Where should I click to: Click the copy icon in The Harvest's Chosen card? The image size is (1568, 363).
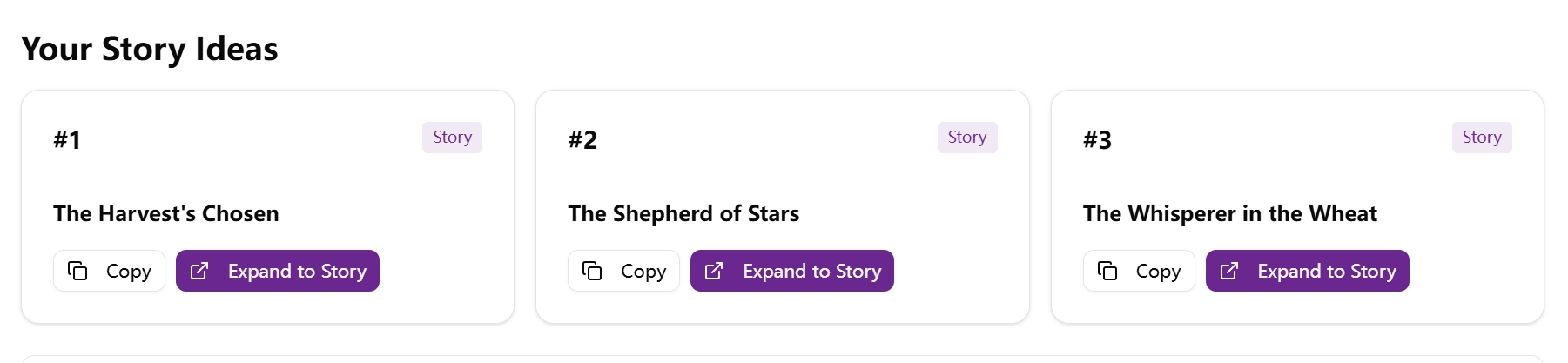pos(77,271)
